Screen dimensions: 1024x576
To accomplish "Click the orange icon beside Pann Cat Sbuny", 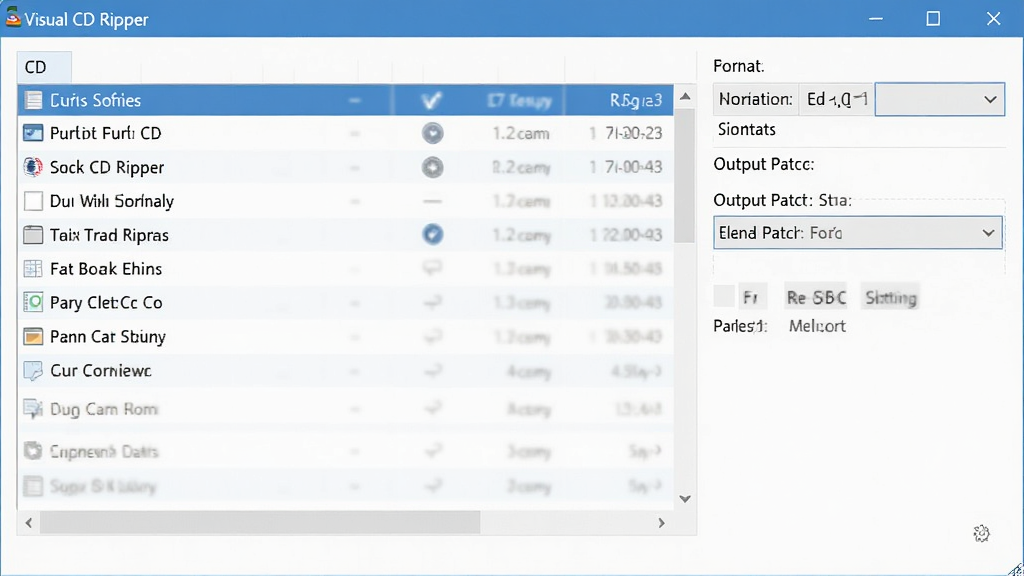I will click(33, 336).
